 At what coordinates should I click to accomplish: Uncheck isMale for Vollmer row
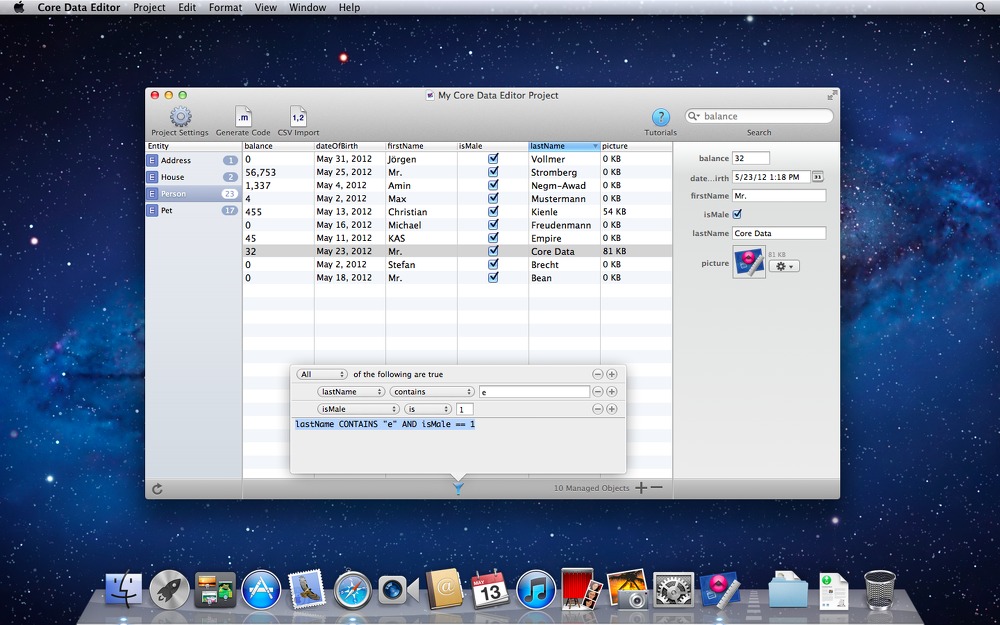point(493,159)
